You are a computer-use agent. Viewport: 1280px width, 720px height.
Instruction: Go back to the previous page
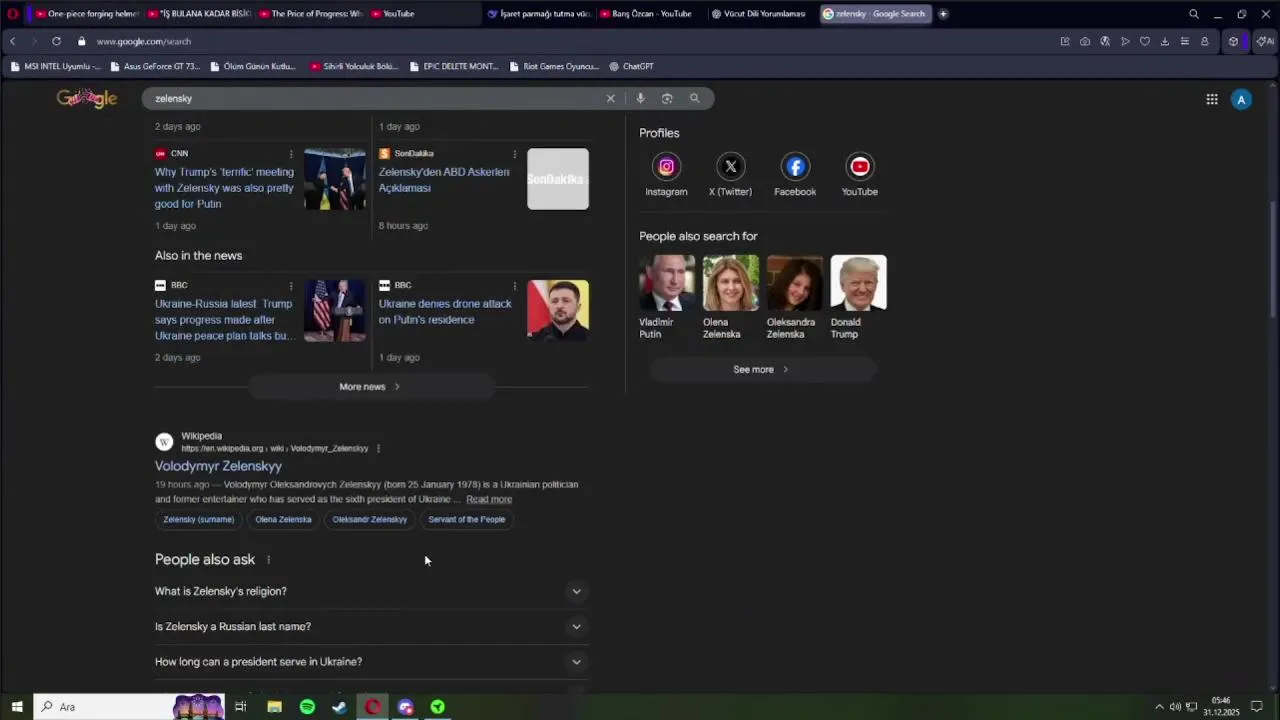(12, 41)
